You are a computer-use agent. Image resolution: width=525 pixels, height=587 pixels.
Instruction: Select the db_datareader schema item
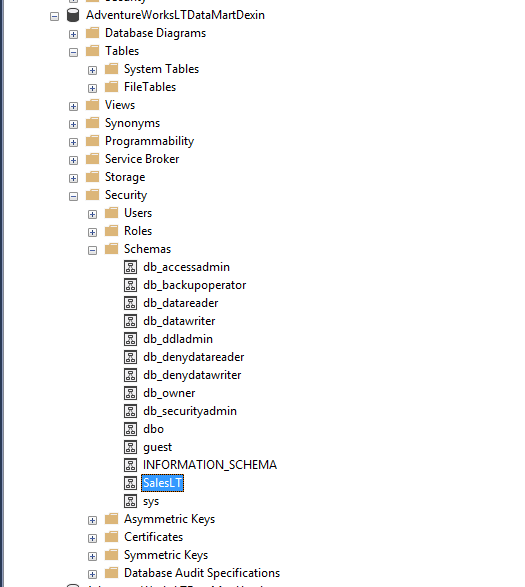pyautogui.click(x=180, y=303)
